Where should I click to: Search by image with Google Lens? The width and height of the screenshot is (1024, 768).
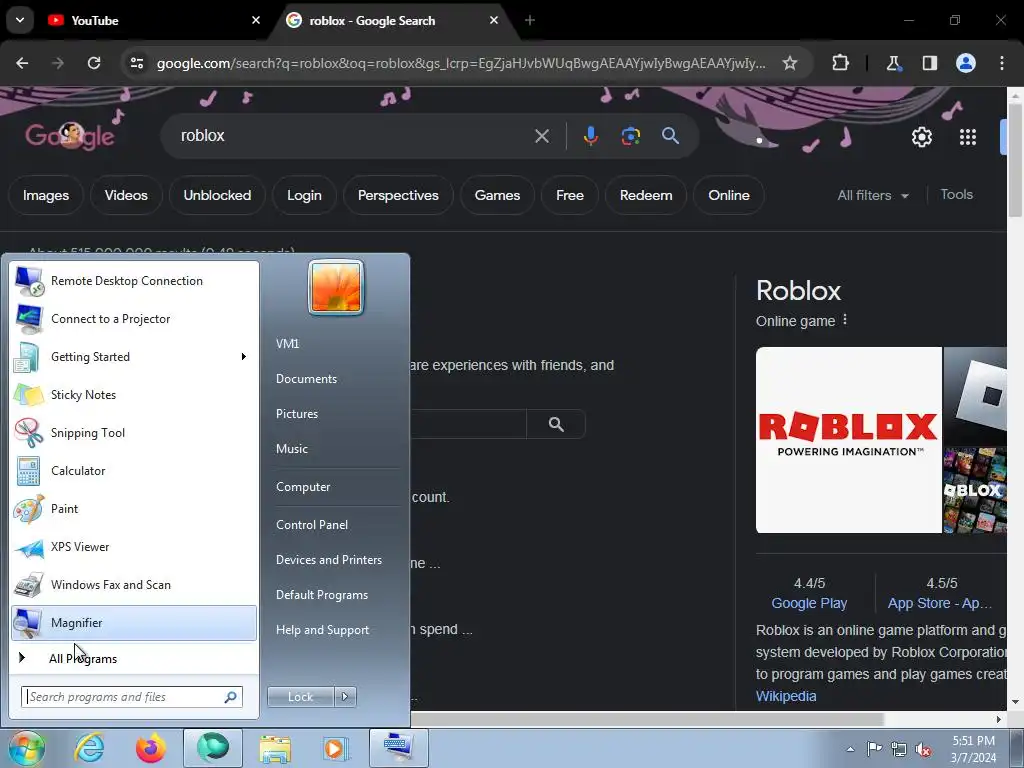tap(630, 136)
